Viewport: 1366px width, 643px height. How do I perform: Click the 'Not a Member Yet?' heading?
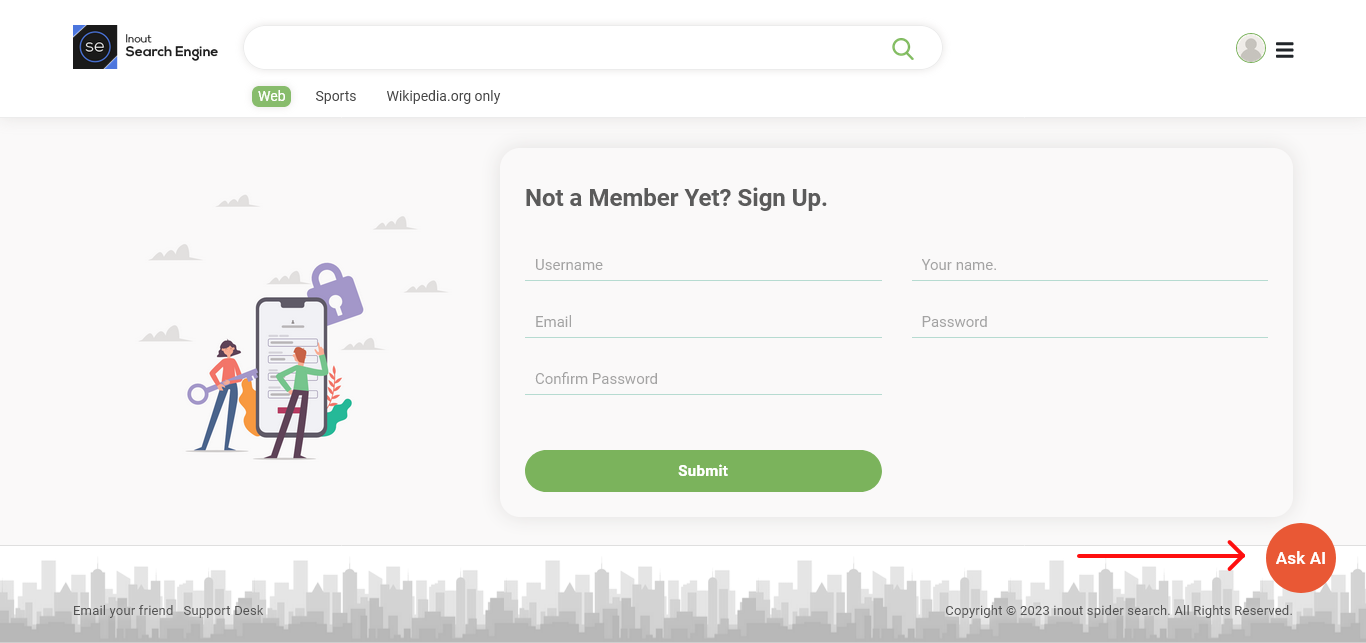[676, 198]
